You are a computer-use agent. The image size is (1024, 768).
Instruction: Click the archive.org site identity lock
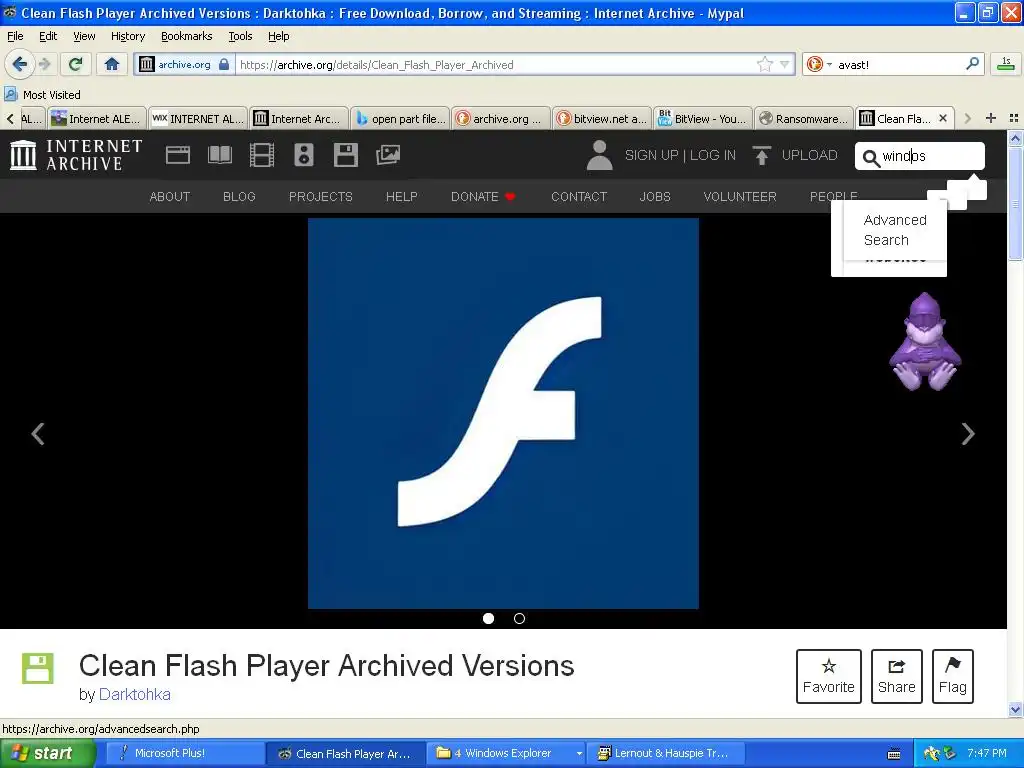(x=225, y=64)
